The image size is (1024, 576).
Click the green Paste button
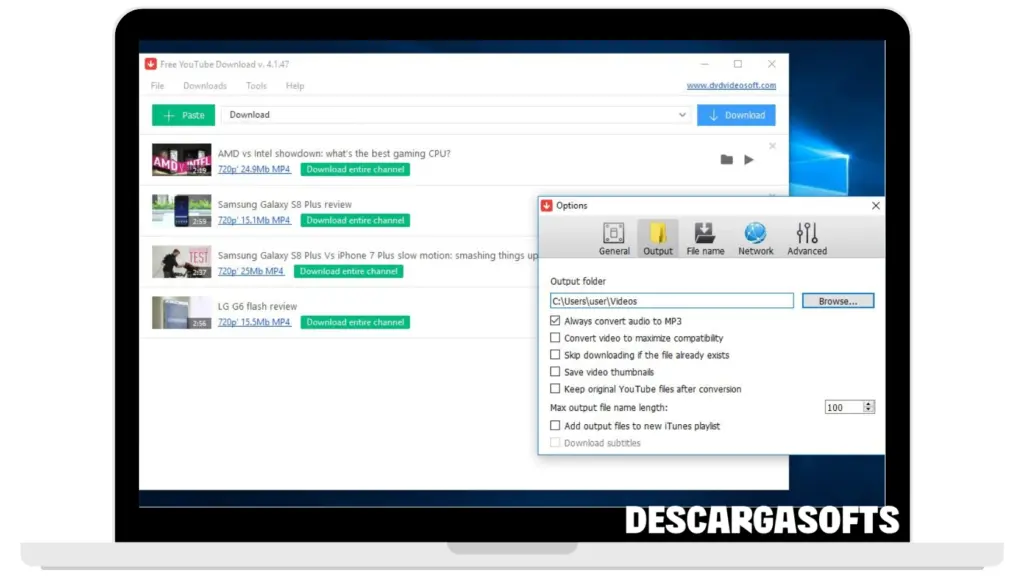point(183,115)
